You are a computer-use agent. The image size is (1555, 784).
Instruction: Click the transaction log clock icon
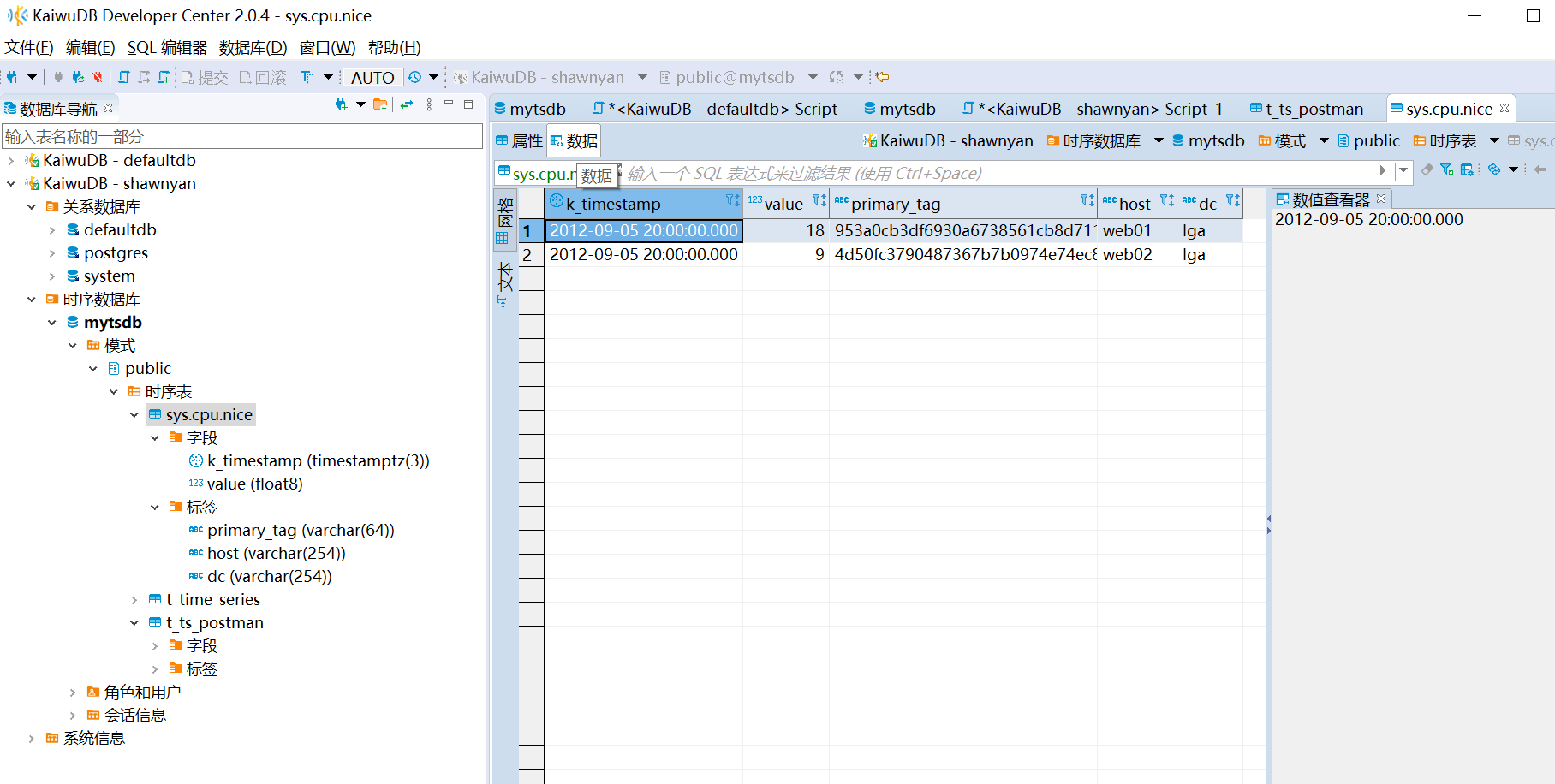click(414, 77)
